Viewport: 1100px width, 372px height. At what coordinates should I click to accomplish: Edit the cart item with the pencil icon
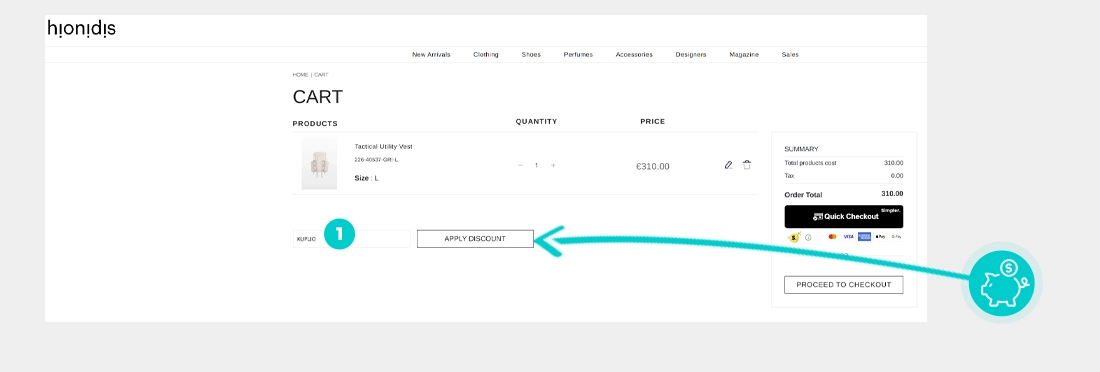(x=728, y=165)
